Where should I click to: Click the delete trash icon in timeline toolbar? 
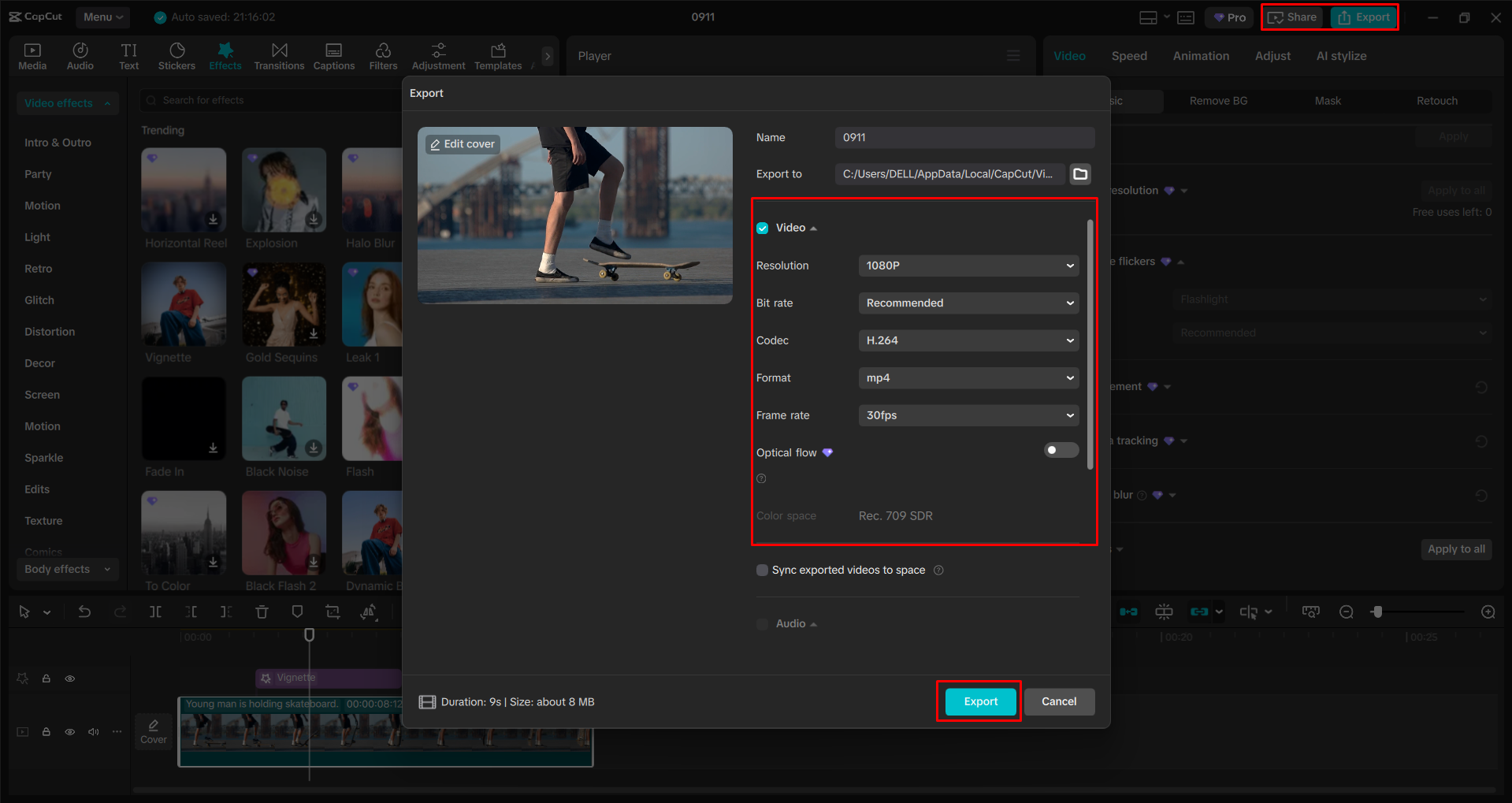262,612
